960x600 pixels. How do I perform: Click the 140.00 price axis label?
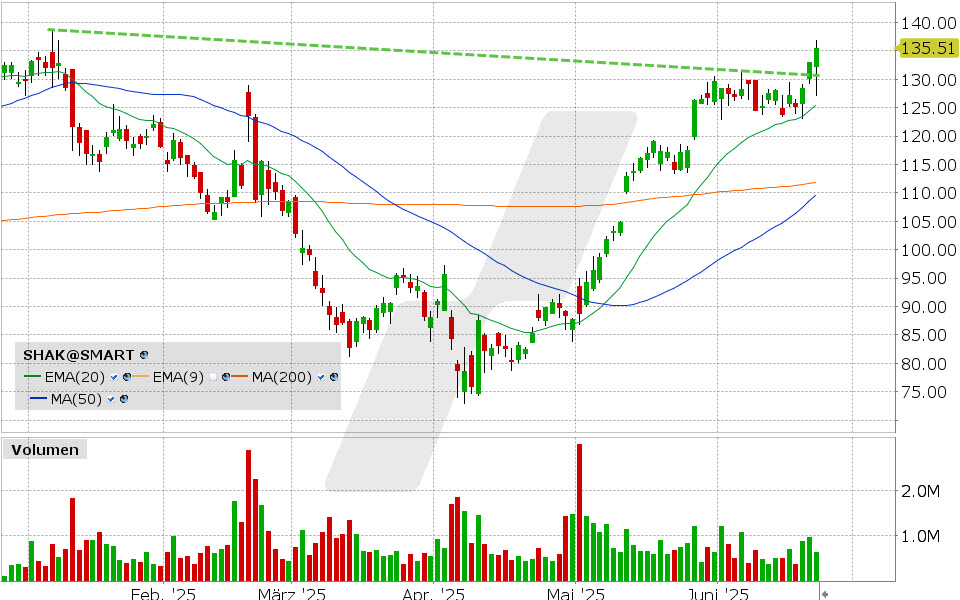click(x=928, y=23)
